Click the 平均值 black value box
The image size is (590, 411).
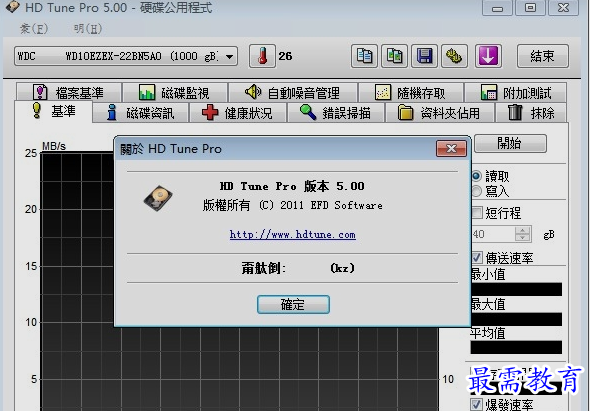(517, 347)
